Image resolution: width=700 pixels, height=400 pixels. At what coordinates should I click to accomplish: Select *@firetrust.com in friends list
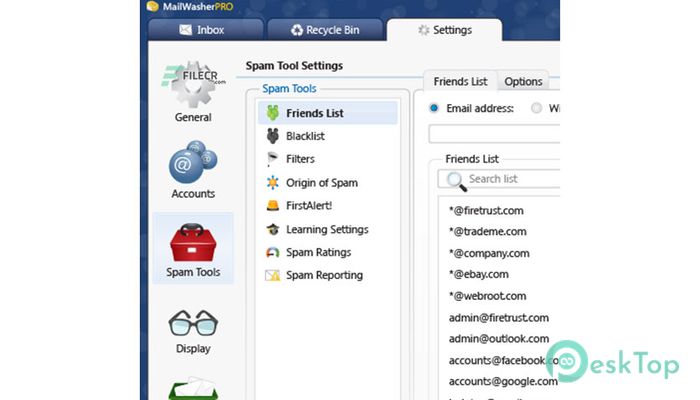486,210
